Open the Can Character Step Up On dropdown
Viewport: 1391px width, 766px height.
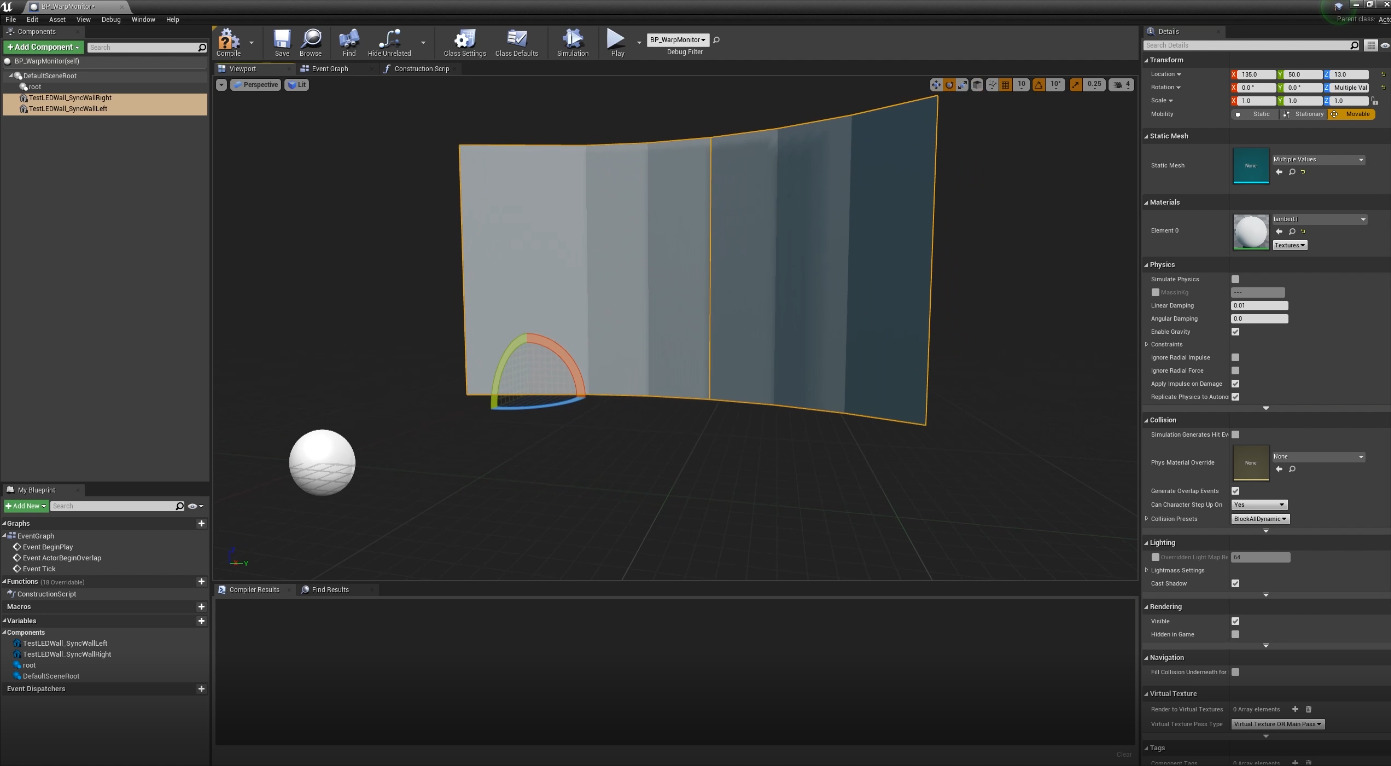tap(1259, 505)
